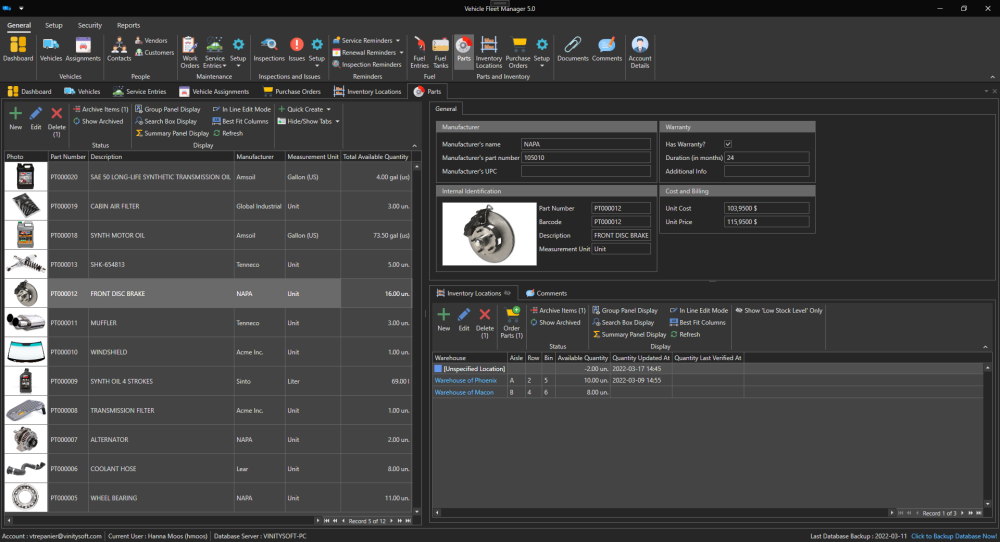This screenshot has height=542, width=1000.
Task: Click the Warehouse of Macon link
Action: tap(464, 393)
